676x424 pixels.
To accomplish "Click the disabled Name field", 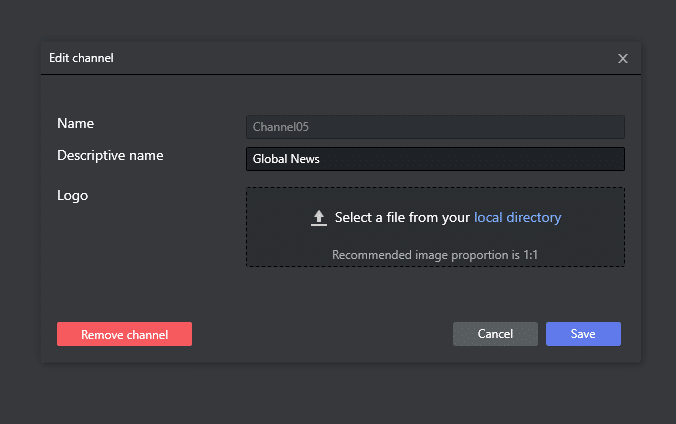I will (435, 127).
